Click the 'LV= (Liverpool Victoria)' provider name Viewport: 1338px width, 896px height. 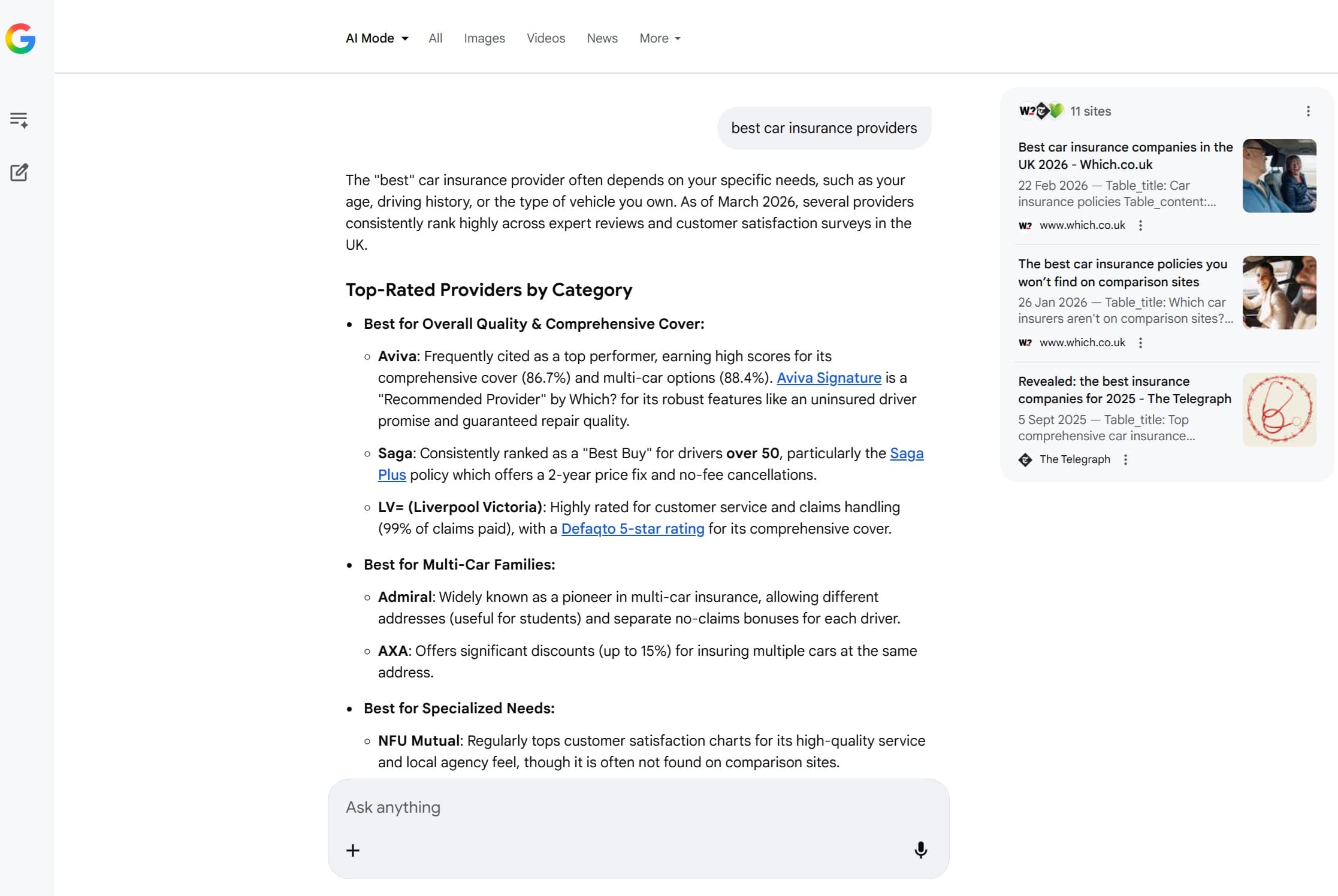tap(460, 507)
